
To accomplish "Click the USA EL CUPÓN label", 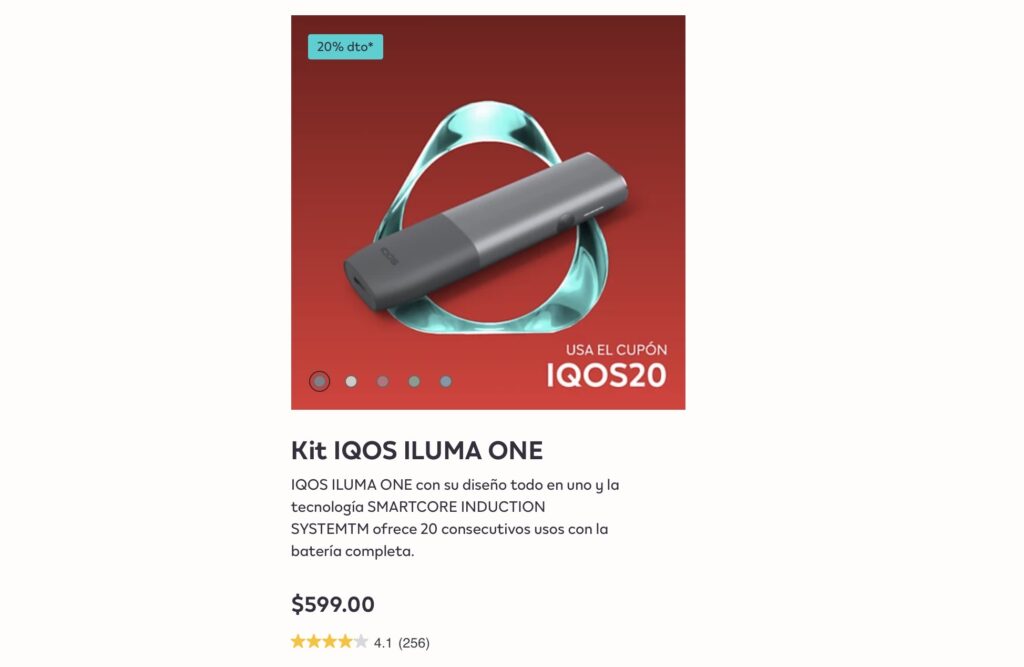I will tap(616, 350).
